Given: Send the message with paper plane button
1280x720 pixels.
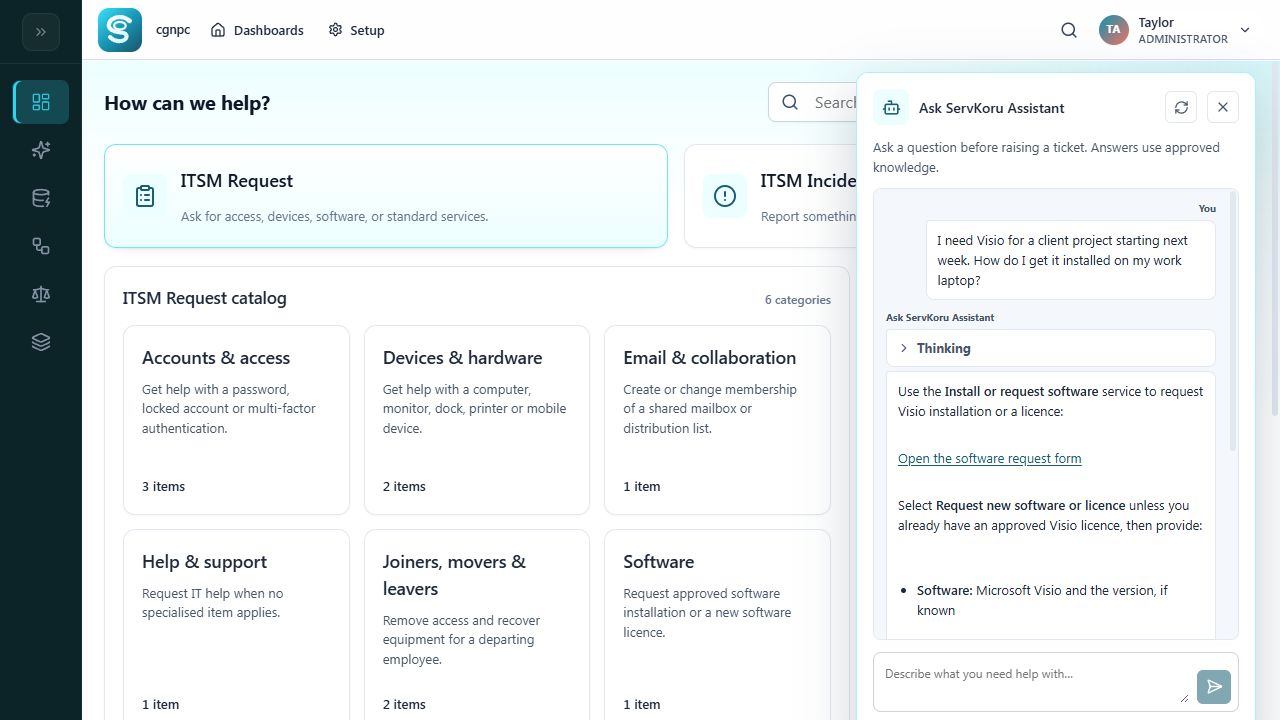Looking at the screenshot, I should [1214, 687].
